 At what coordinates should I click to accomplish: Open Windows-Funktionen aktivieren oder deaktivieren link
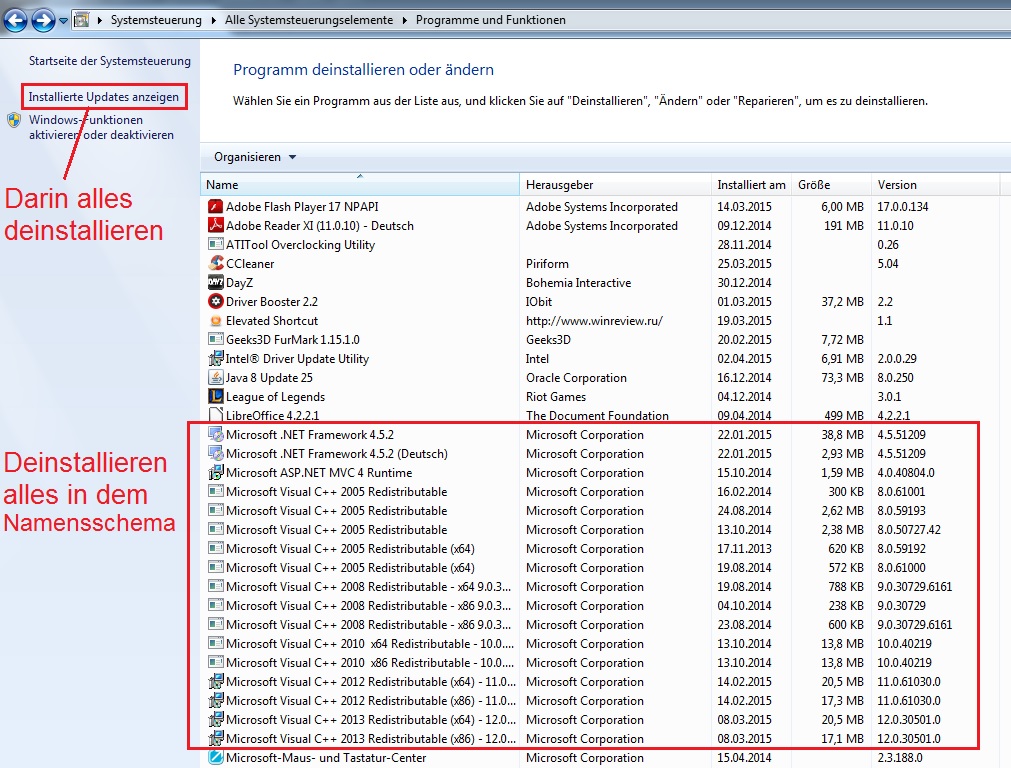[101, 127]
